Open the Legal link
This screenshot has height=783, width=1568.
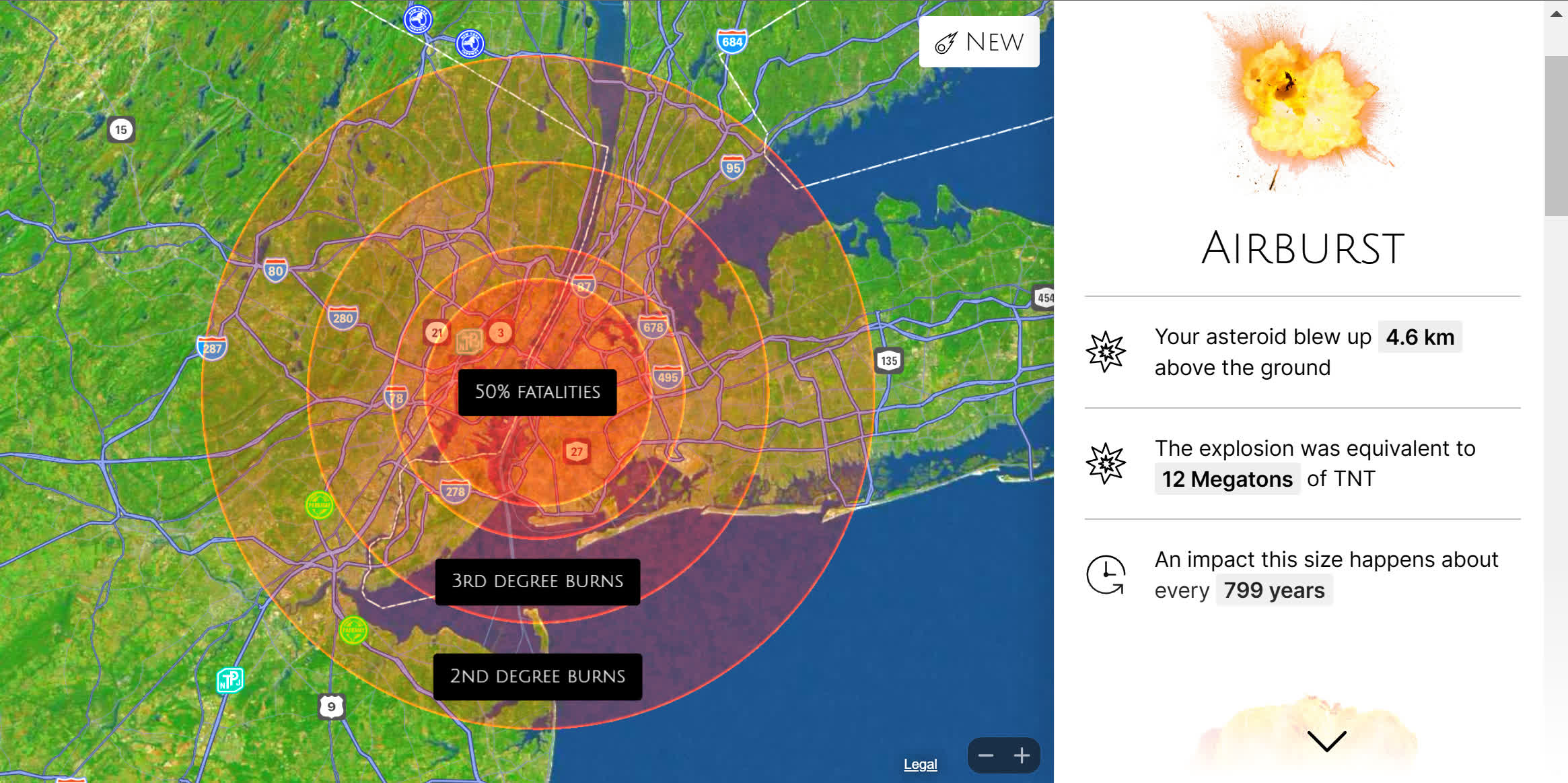click(x=920, y=764)
